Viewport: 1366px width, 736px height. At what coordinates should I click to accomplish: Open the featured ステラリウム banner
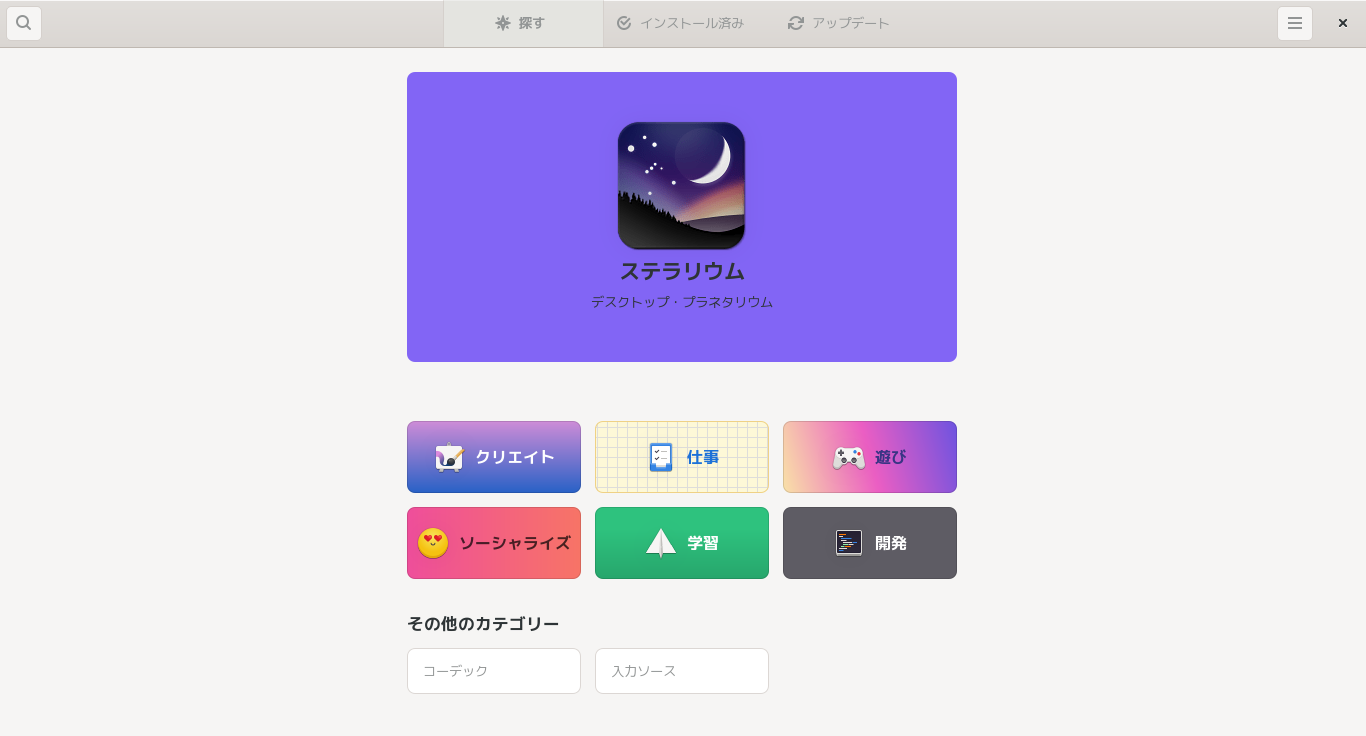click(682, 217)
